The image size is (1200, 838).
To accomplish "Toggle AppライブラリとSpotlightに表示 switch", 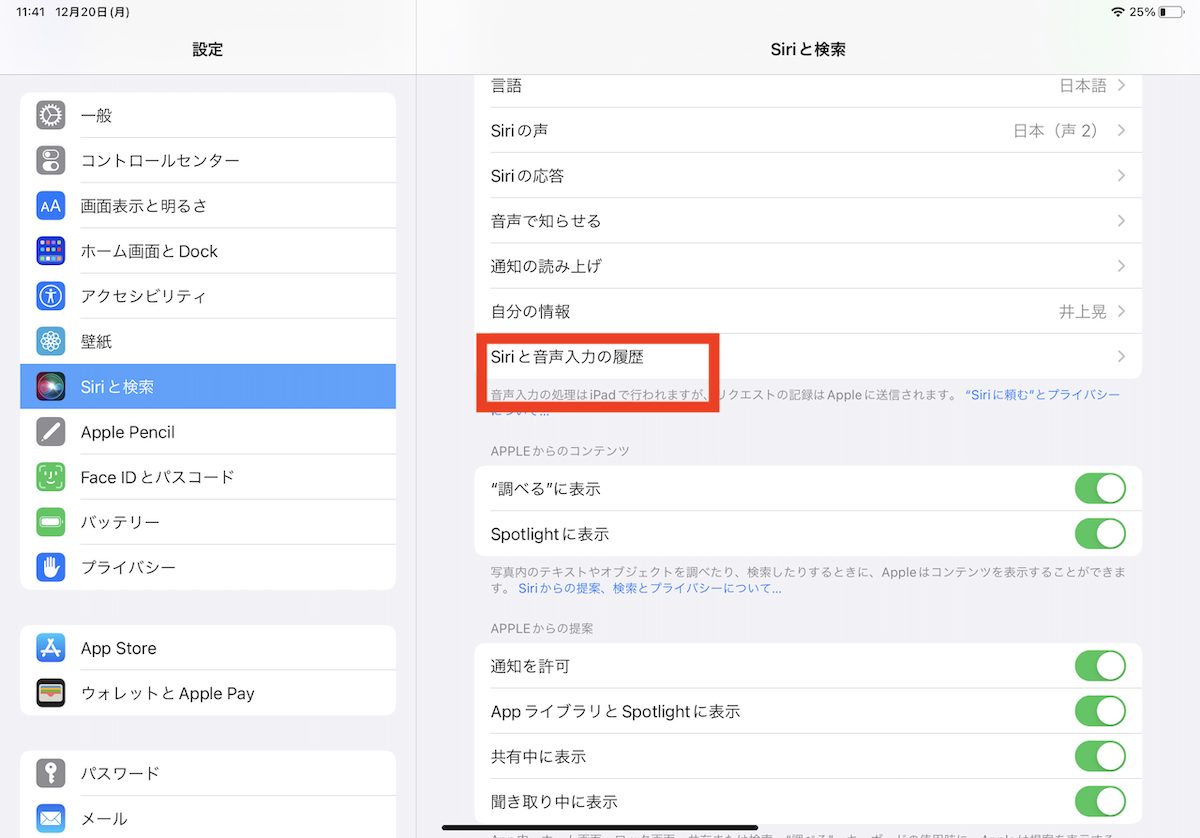I will 1100,711.
